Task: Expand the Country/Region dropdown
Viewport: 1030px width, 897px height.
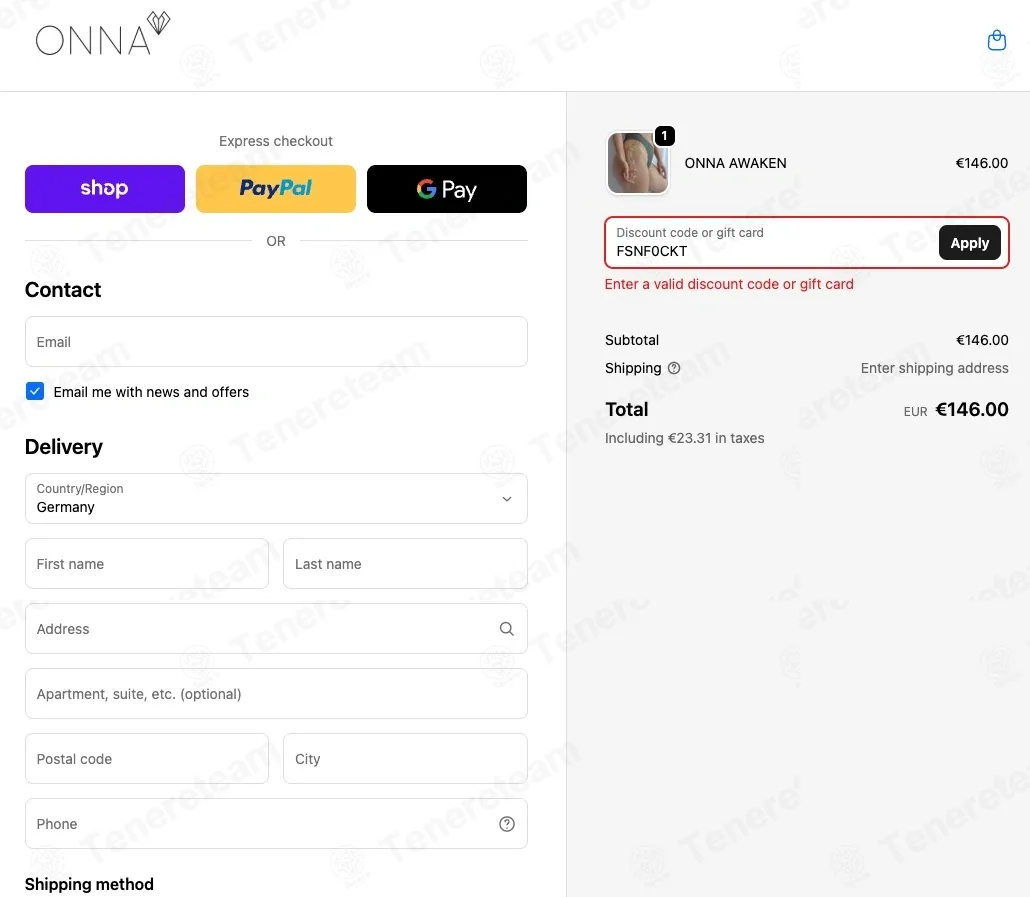Action: [x=276, y=498]
